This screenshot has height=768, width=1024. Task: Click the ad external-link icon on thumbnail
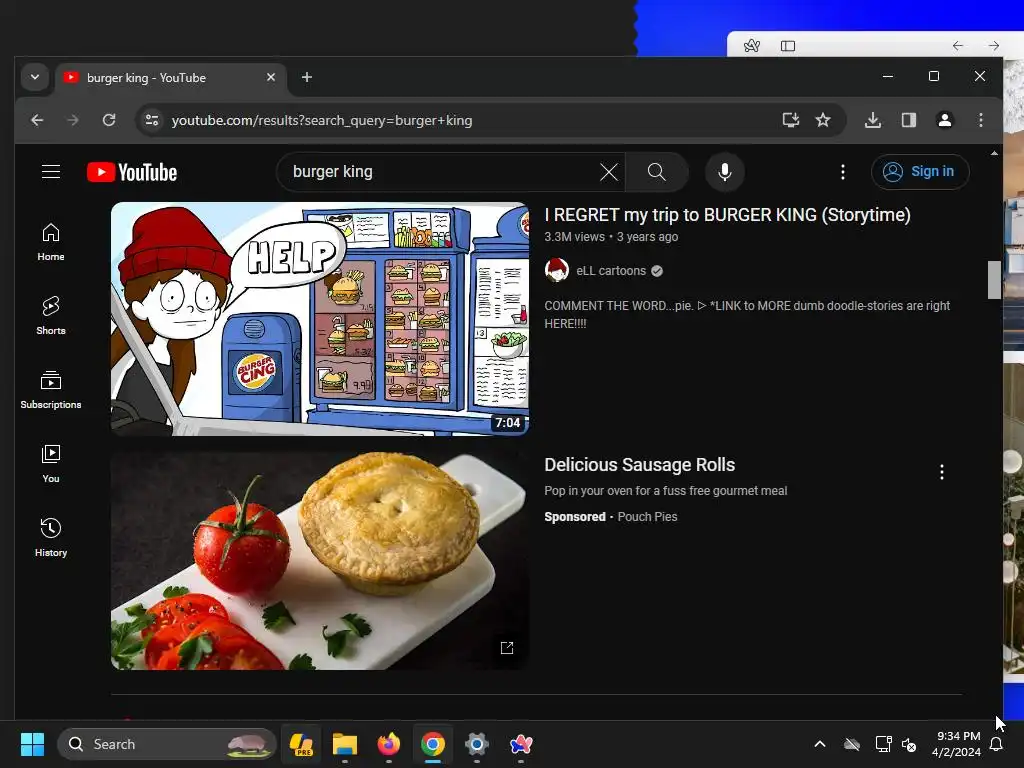[507, 647]
